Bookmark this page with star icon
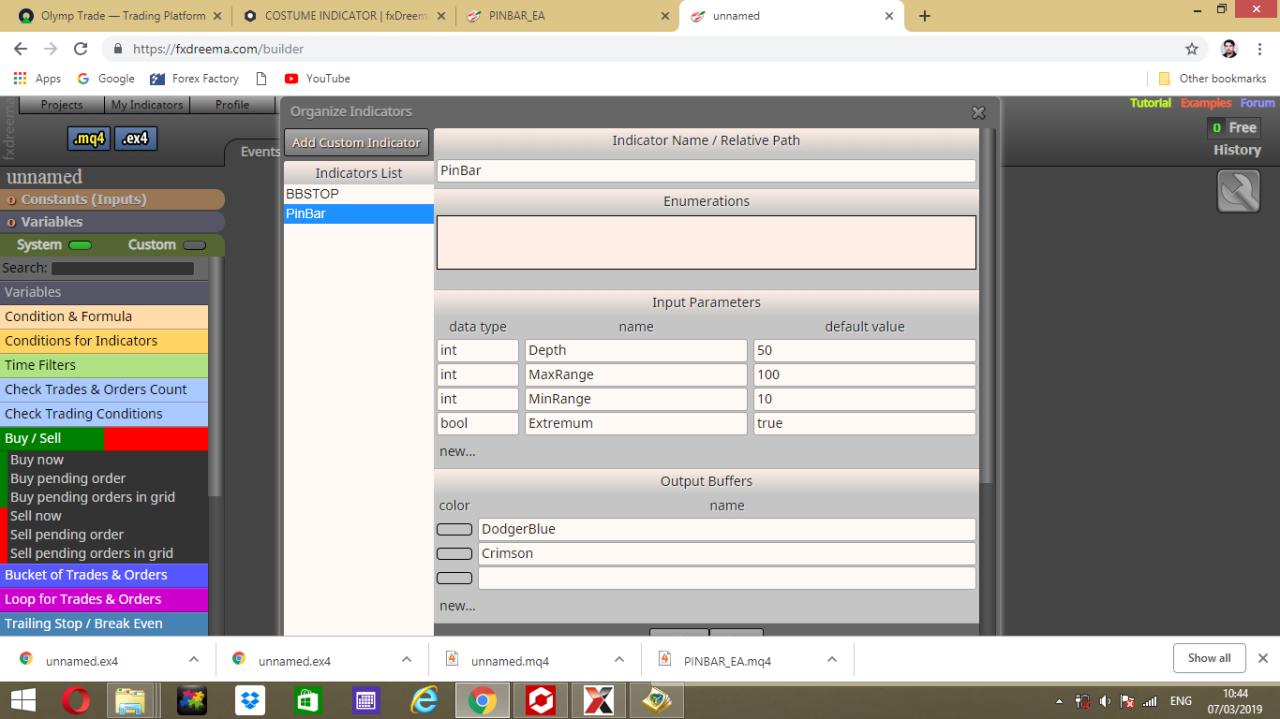This screenshot has width=1280, height=719. 1192,49
